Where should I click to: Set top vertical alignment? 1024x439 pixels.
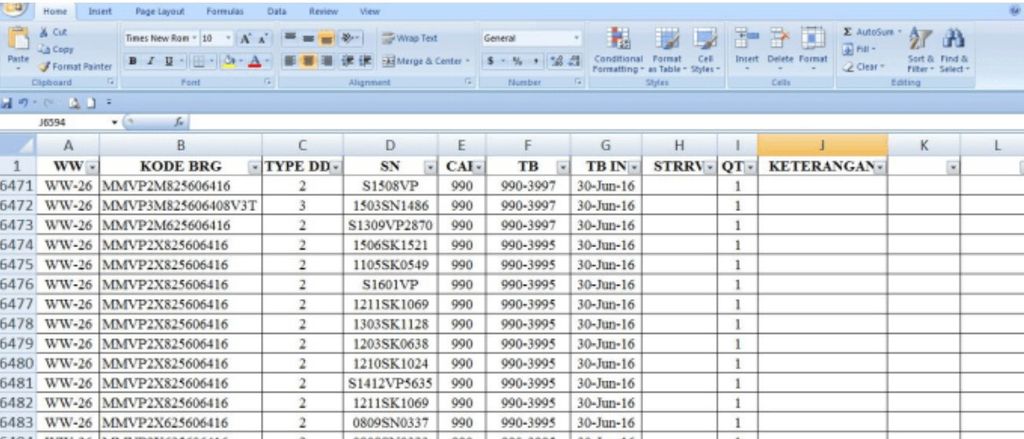289,38
